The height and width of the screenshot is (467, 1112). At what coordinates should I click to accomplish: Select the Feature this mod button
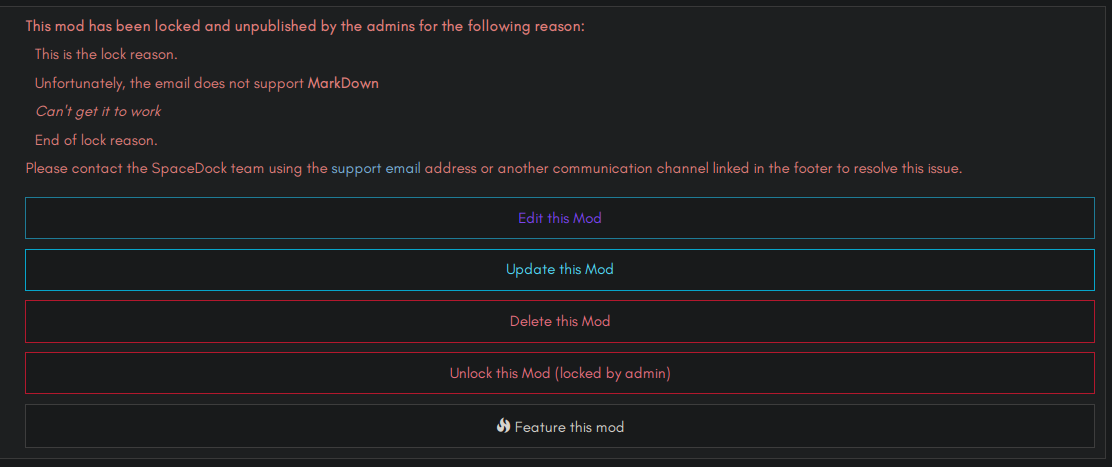tap(569, 427)
